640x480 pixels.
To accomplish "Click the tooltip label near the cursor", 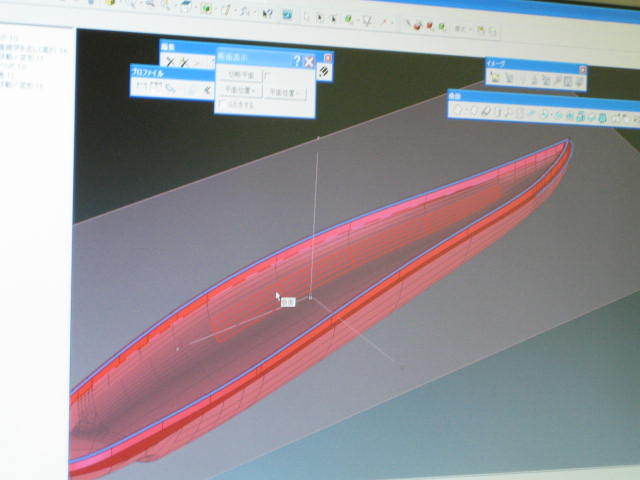I will pos(288,302).
